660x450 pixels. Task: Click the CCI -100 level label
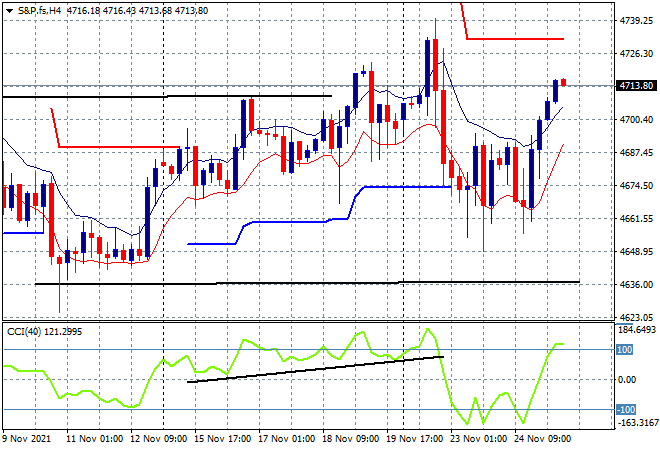click(626, 410)
